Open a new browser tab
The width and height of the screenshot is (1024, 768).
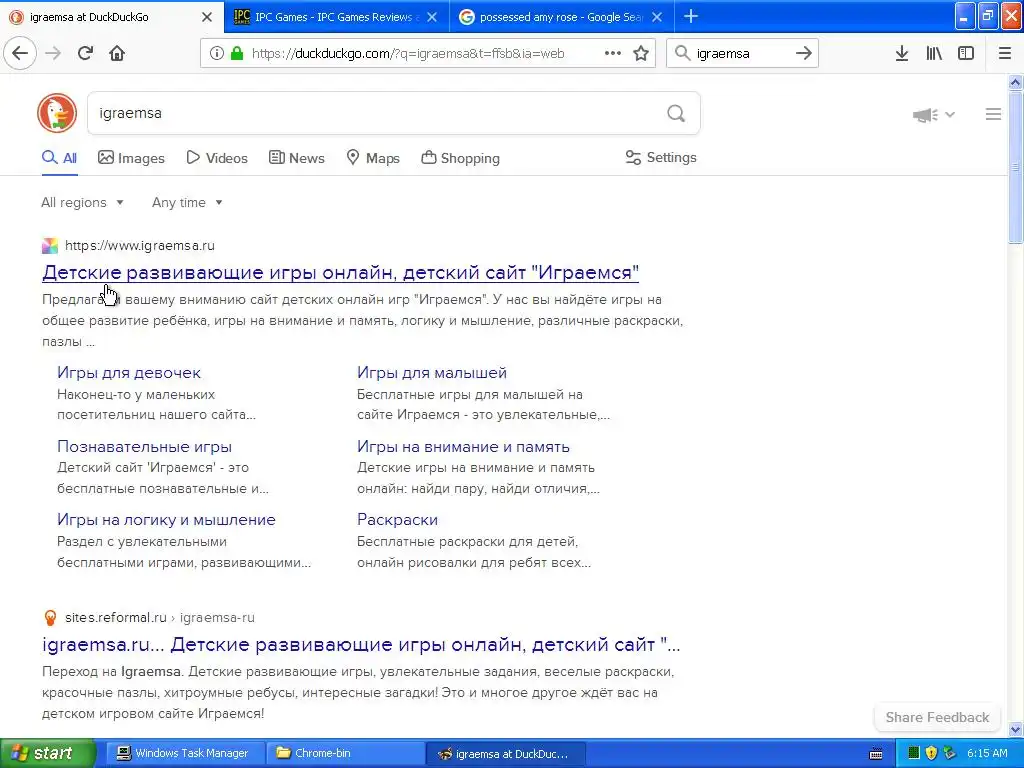691,17
